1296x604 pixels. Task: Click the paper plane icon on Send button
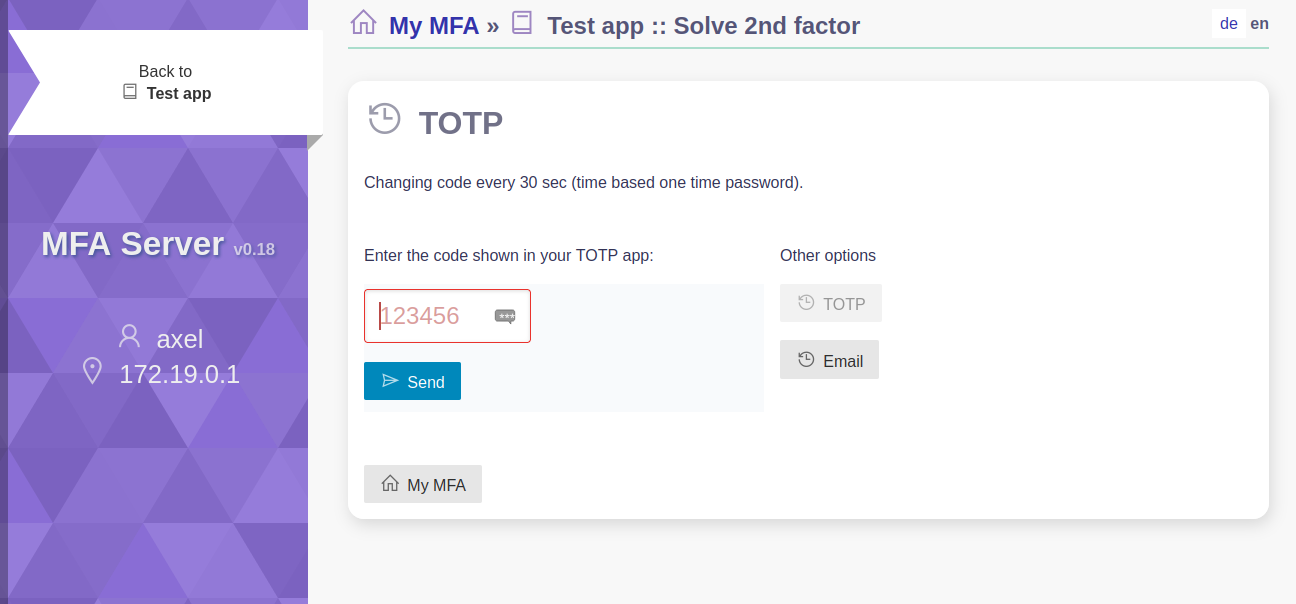pos(390,381)
